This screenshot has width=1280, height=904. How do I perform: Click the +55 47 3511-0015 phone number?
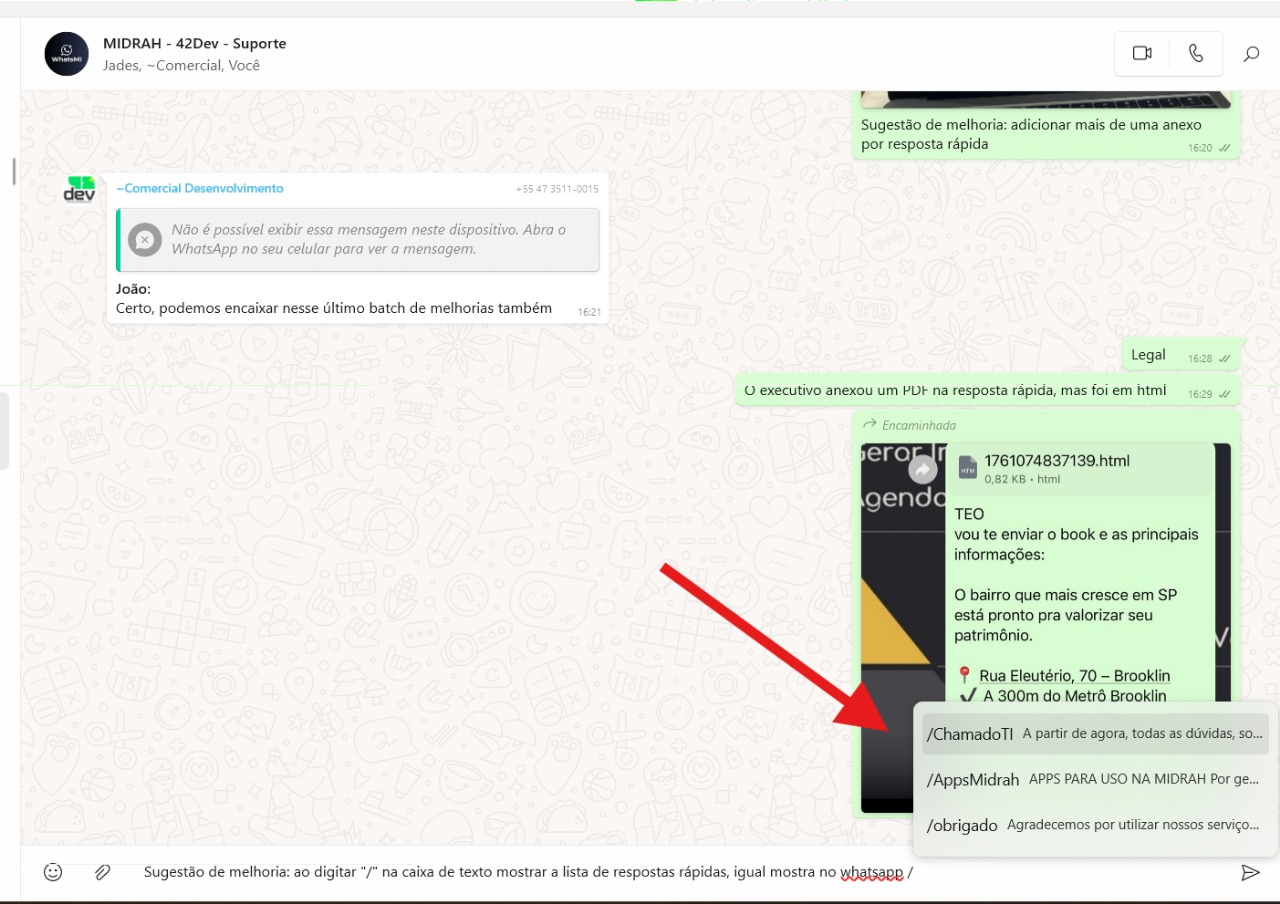click(x=557, y=189)
